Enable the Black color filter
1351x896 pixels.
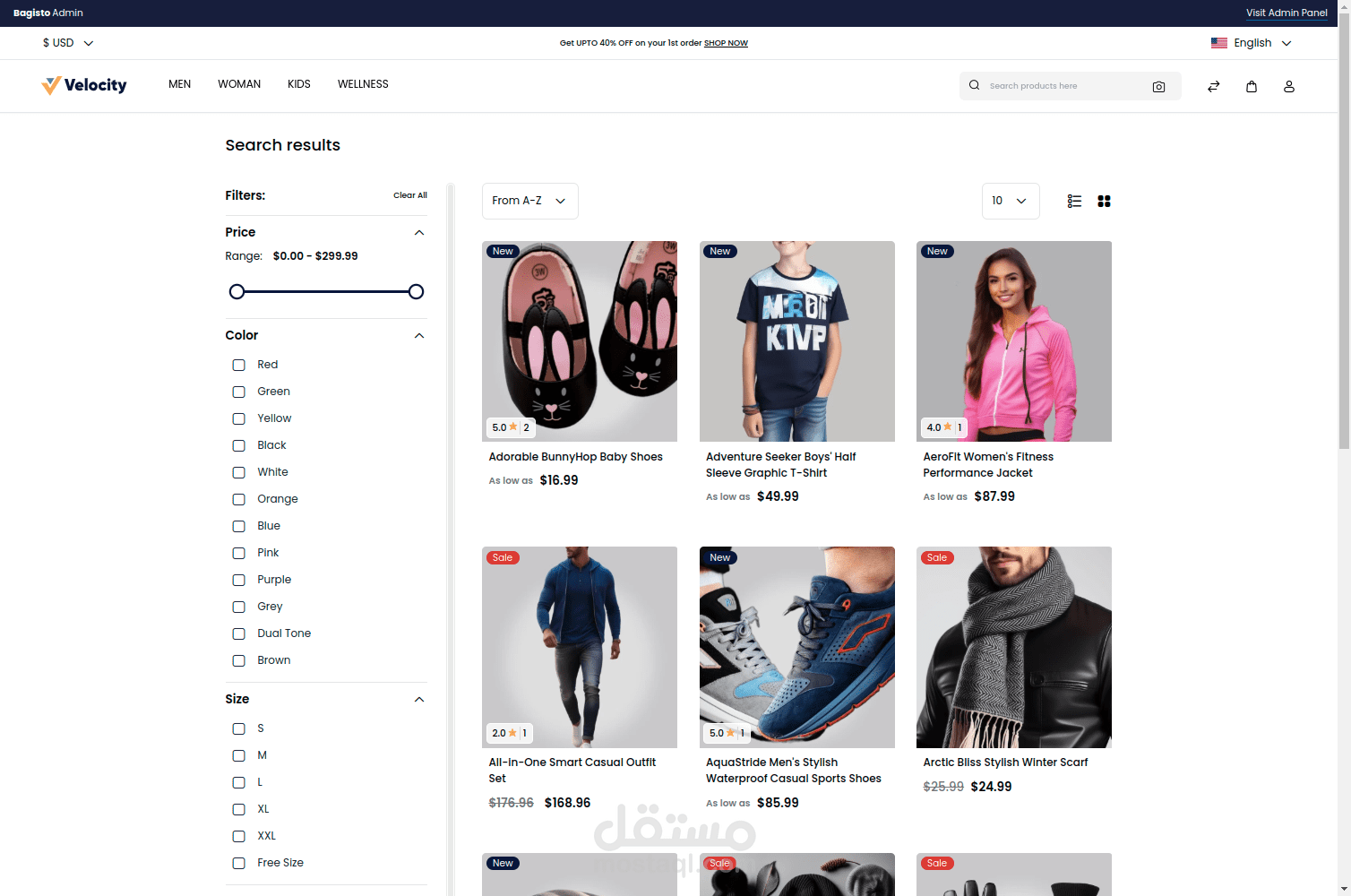[238, 445]
